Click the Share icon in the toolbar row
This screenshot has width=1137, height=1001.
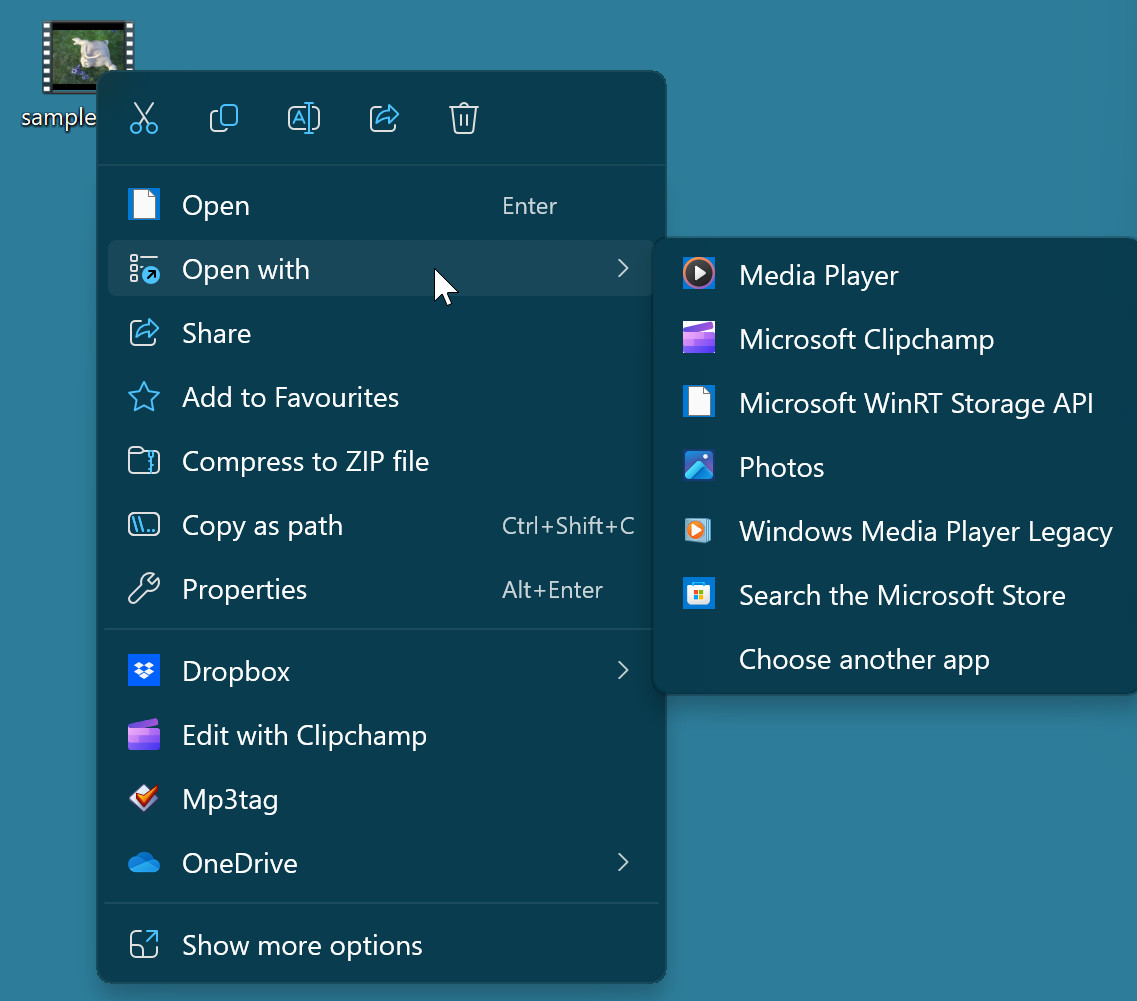pos(383,118)
